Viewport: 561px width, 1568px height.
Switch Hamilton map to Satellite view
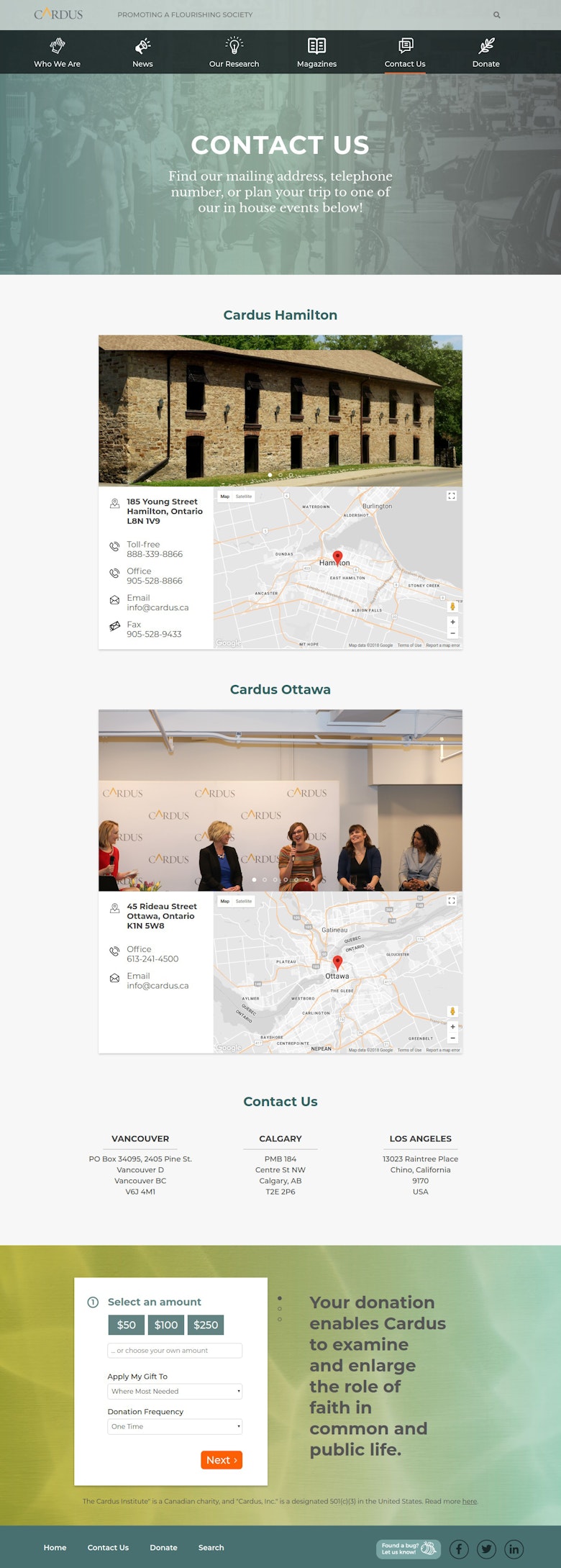coord(244,497)
